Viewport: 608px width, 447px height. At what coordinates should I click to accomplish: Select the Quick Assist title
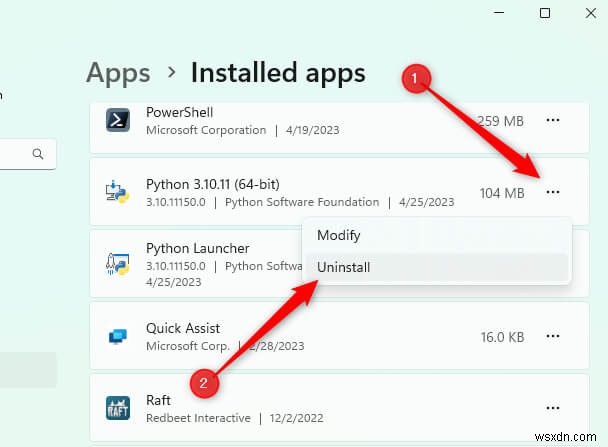click(x=183, y=328)
